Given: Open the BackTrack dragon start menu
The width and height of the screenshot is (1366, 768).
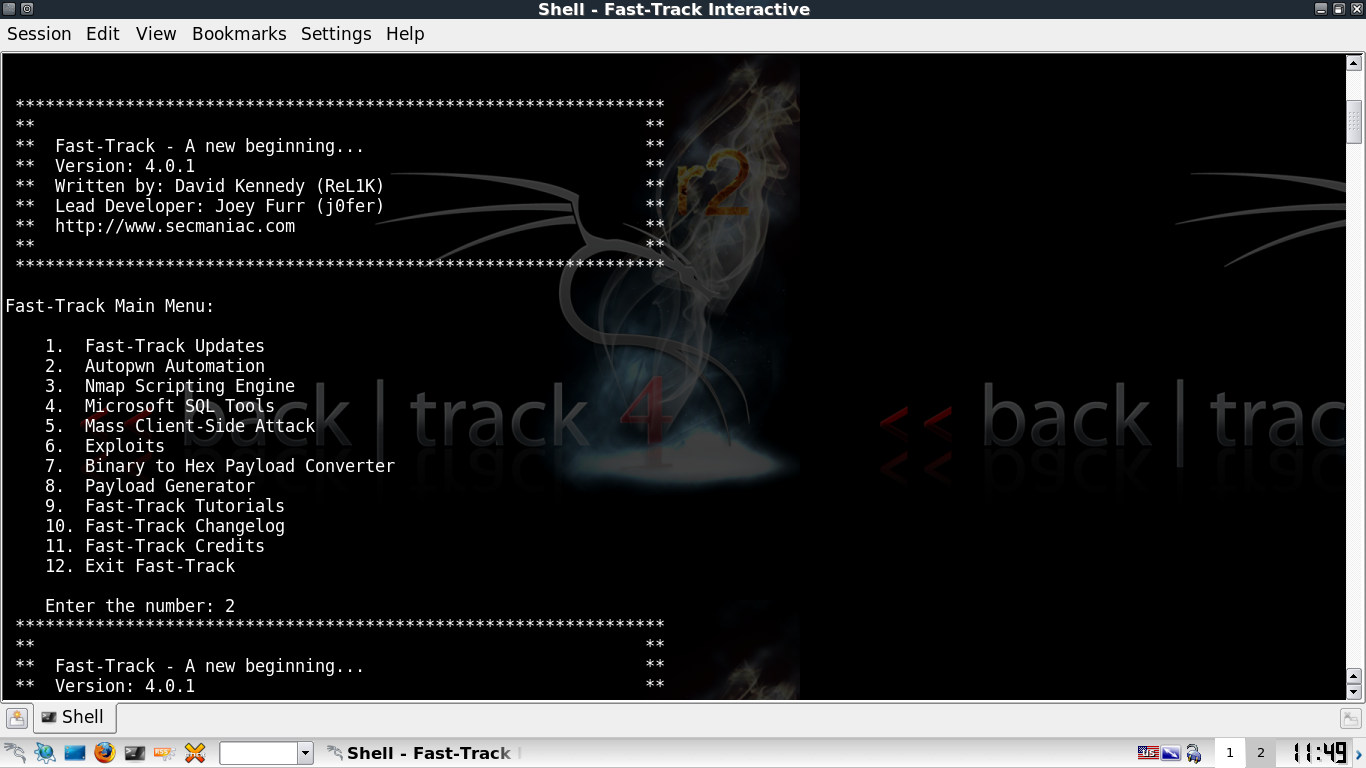Looking at the screenshot, I should pyautogui.click(x=15, y=753).
